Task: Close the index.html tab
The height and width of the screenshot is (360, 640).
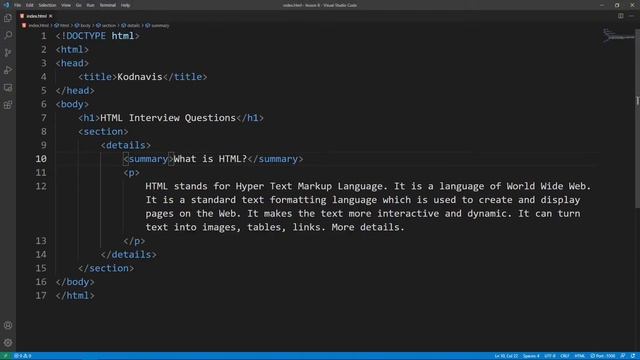Action: coord(51,16)
